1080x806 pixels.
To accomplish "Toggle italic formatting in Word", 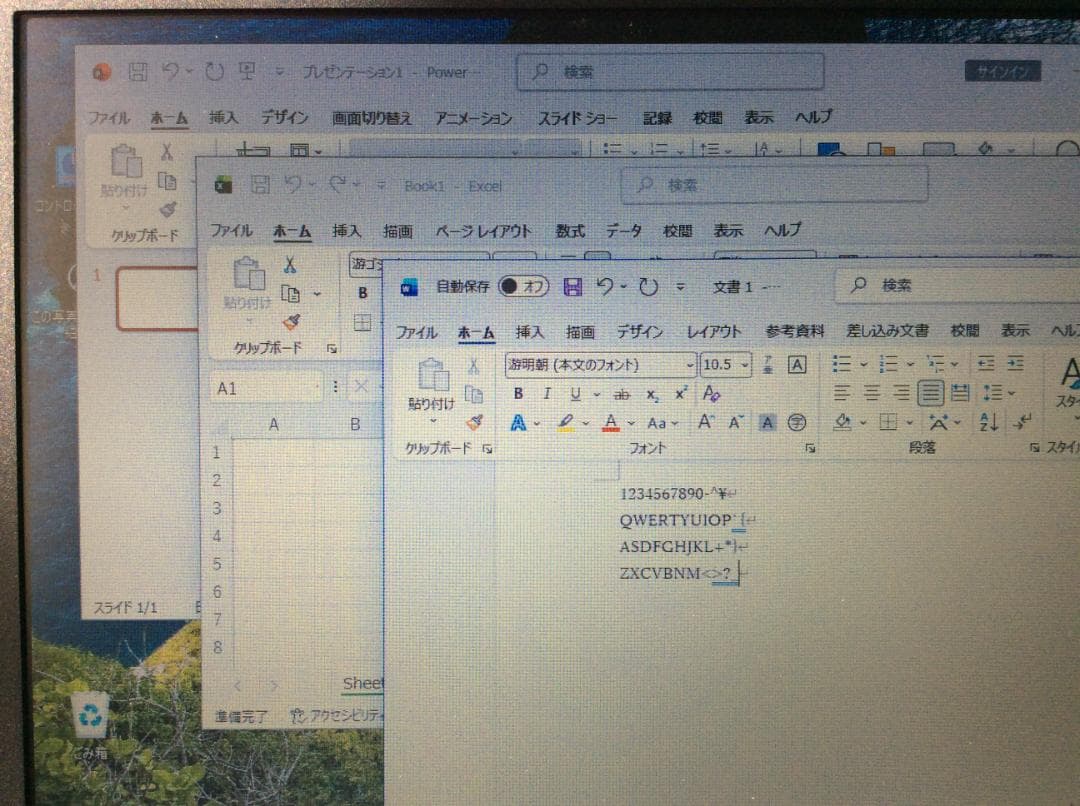I will click(x=547, y=393).
